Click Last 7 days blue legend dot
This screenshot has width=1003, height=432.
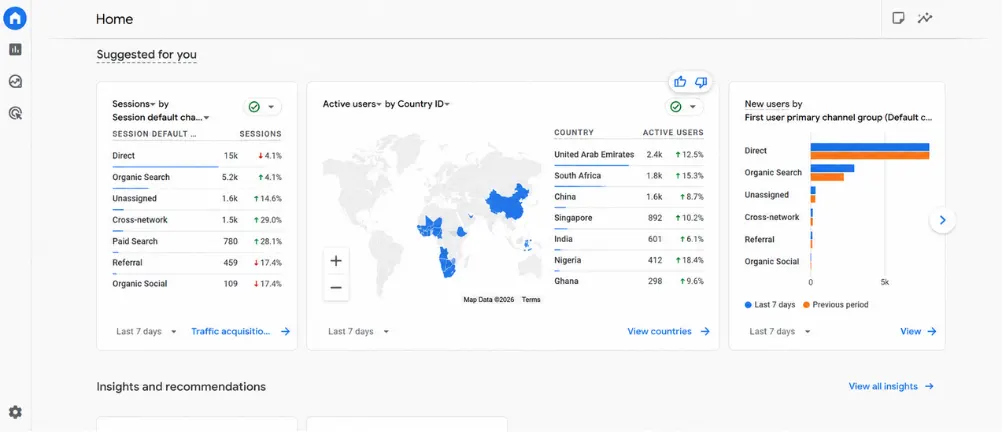pyautogui.click(x=748, y=305)
